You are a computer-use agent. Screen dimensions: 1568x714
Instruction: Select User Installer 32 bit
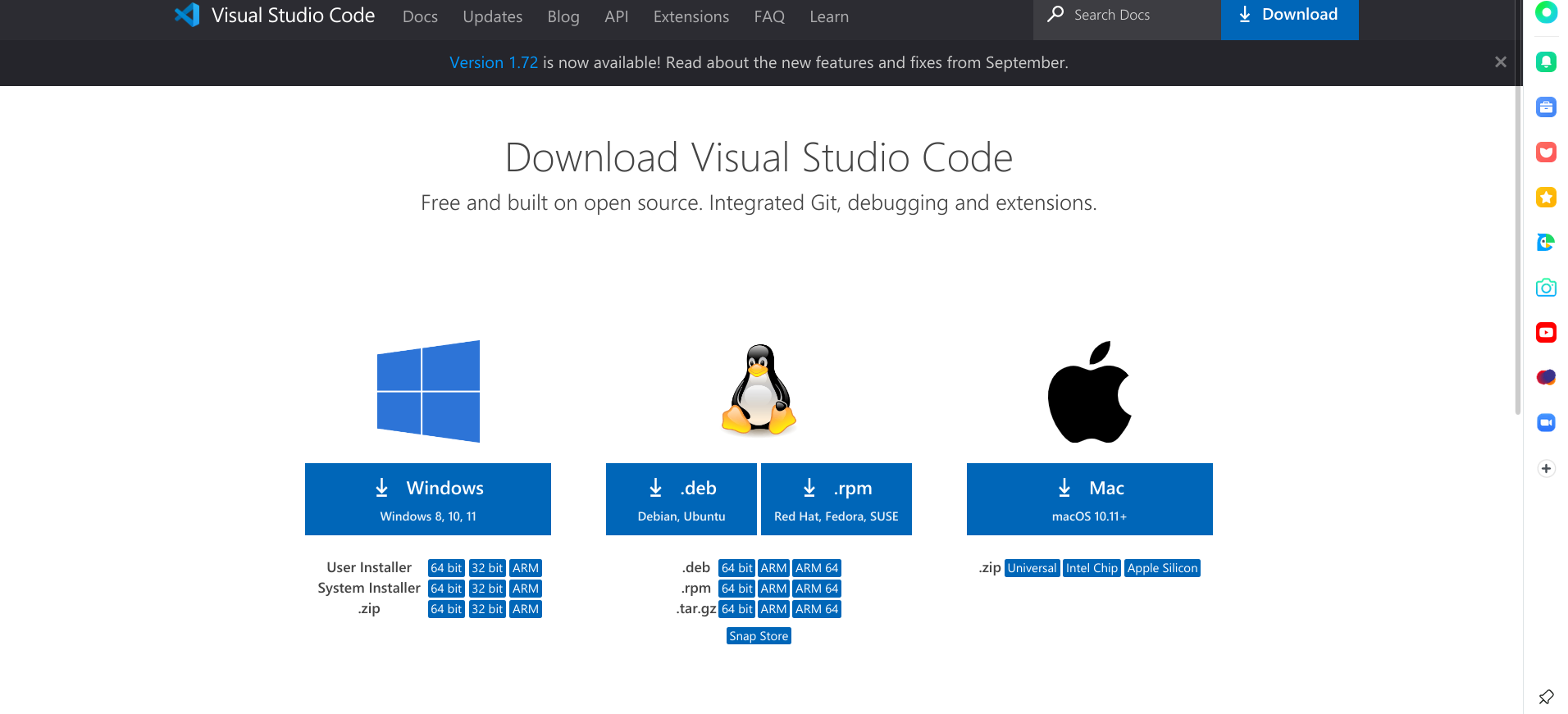487,568
